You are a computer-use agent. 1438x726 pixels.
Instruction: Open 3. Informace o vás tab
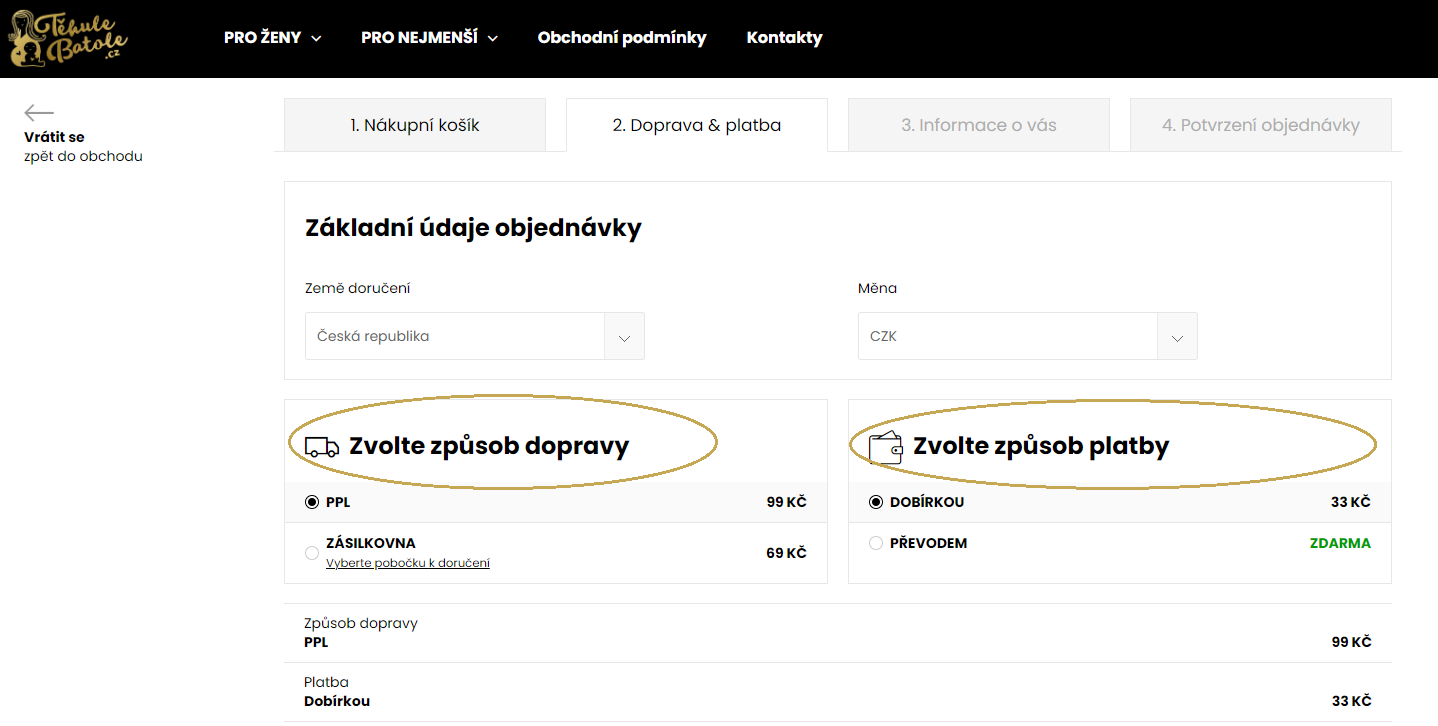point(979,125)
